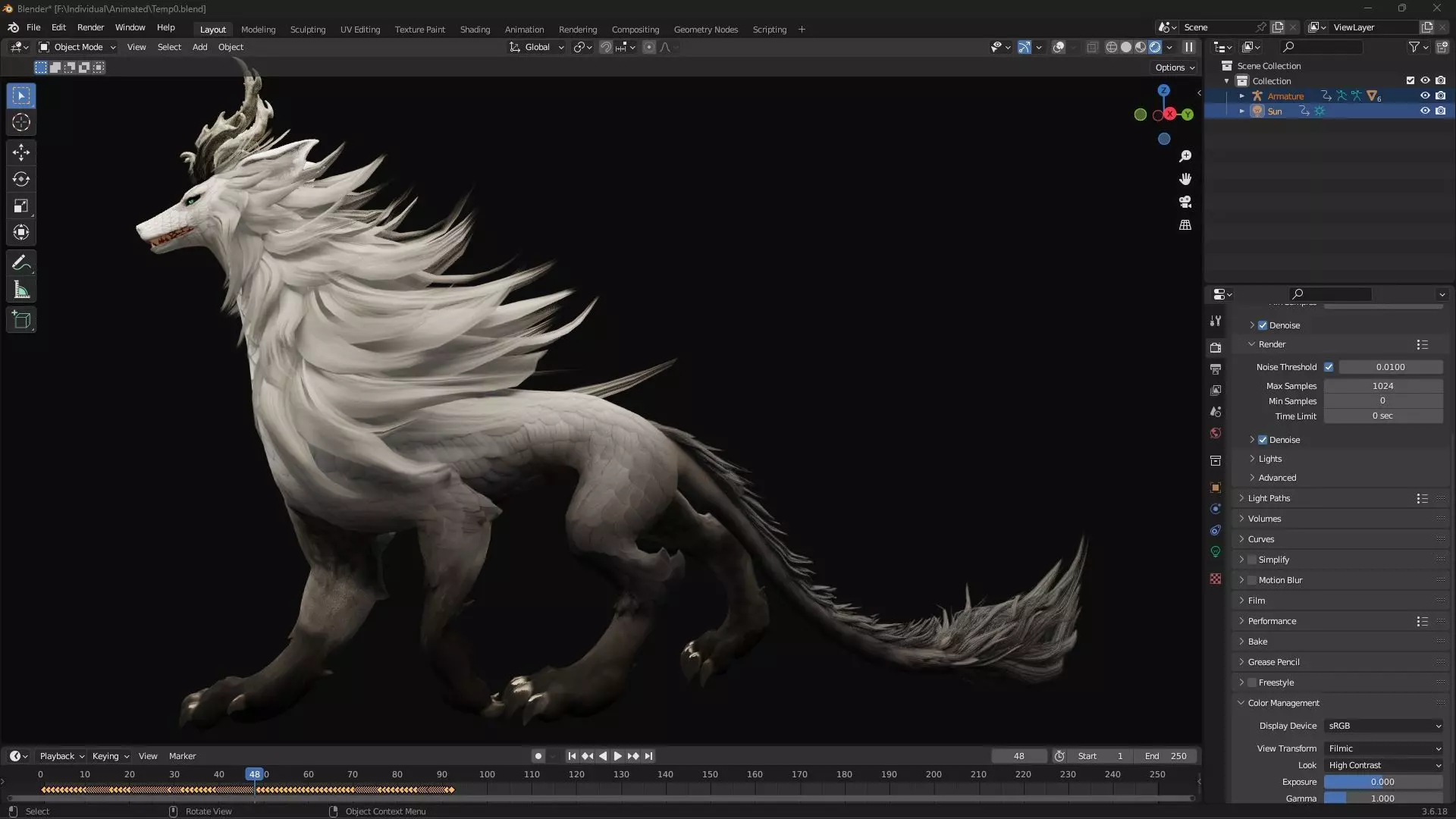Image resolution: width=1456 pixels, height=819 pixels.
Task: Open the Texture properties tab
Action: click(1216, 579)
